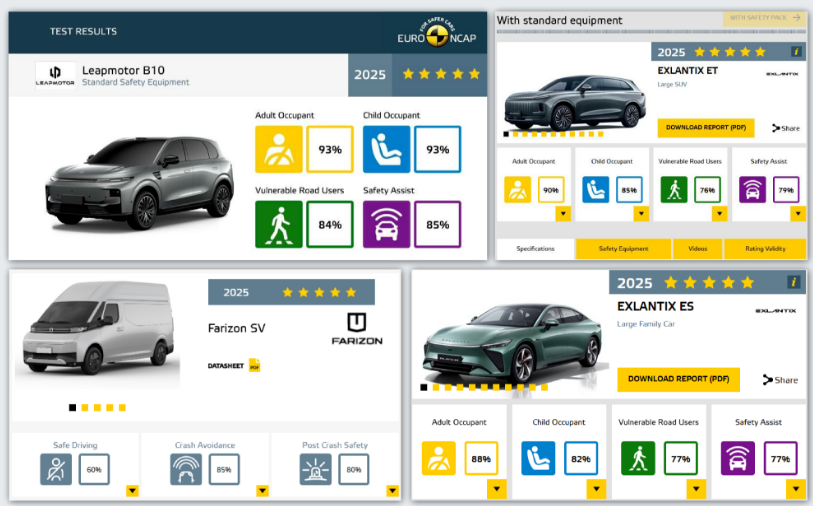Screen dimensions: 813x506
Task: Click Leapmotor B10 Safety Assist 85% score
Action: pos(438,224)
